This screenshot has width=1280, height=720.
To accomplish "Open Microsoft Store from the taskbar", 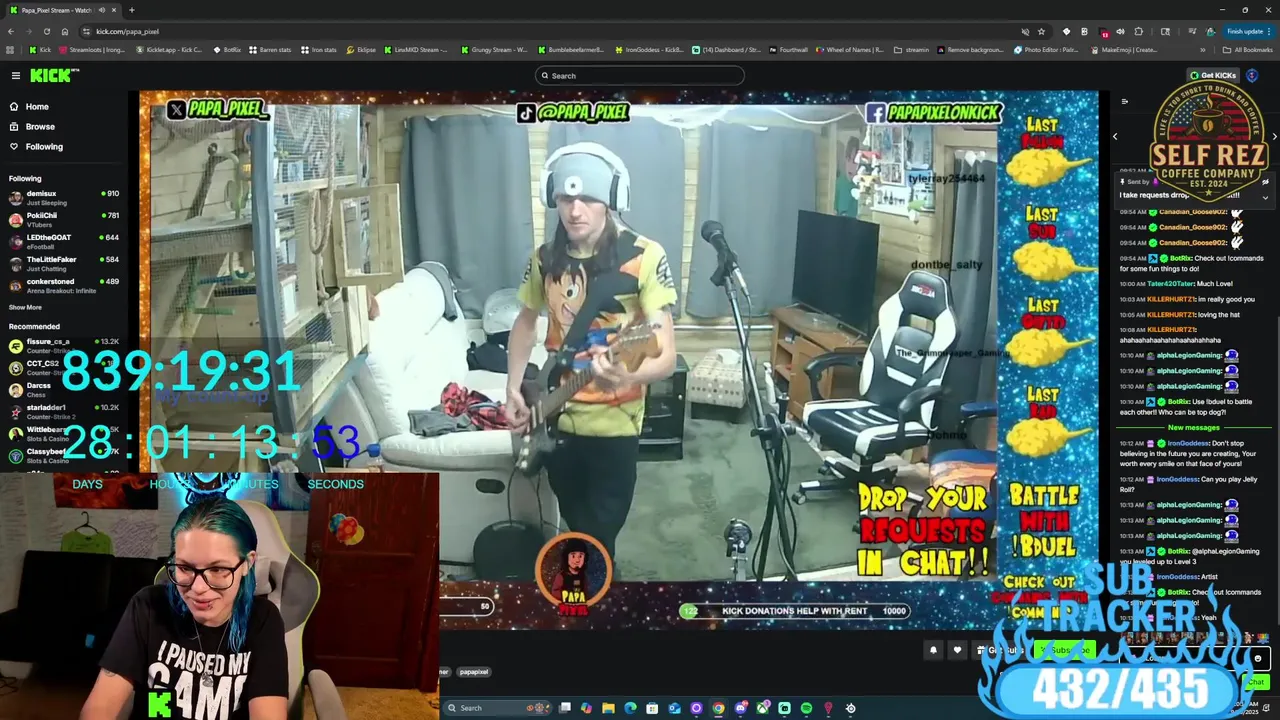I will click(652, 708).
